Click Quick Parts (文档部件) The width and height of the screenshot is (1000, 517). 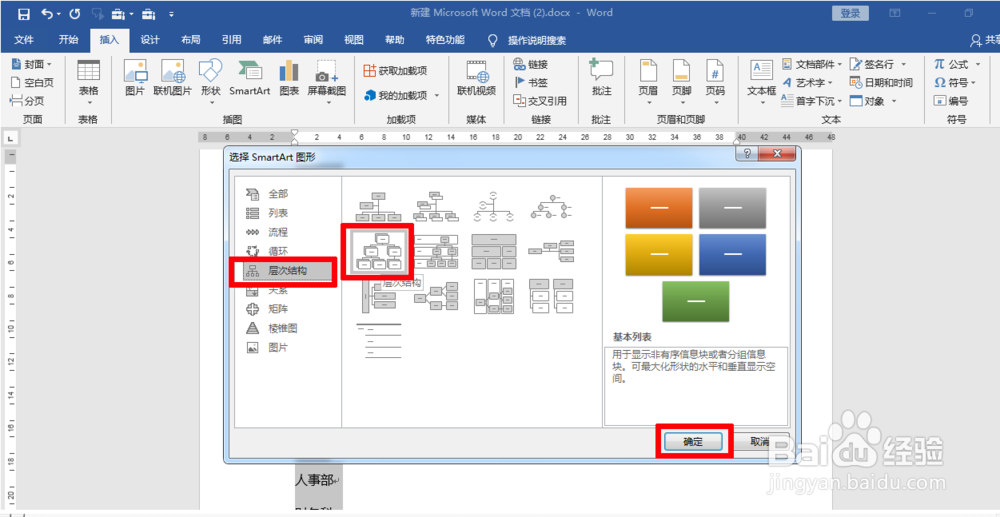pos(812,64)
